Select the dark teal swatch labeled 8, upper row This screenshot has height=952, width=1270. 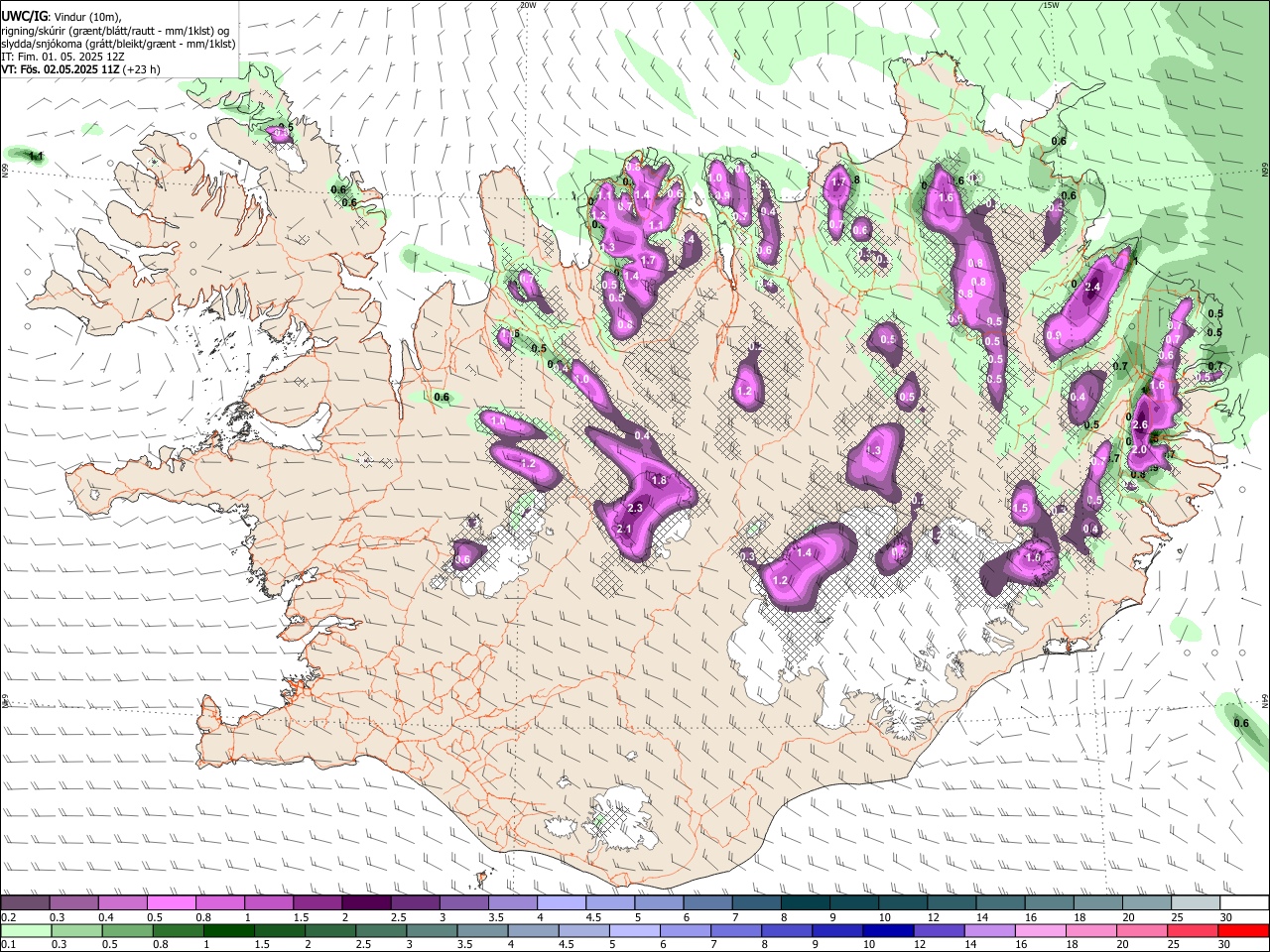pyautogui.click(x=806, y=903)
